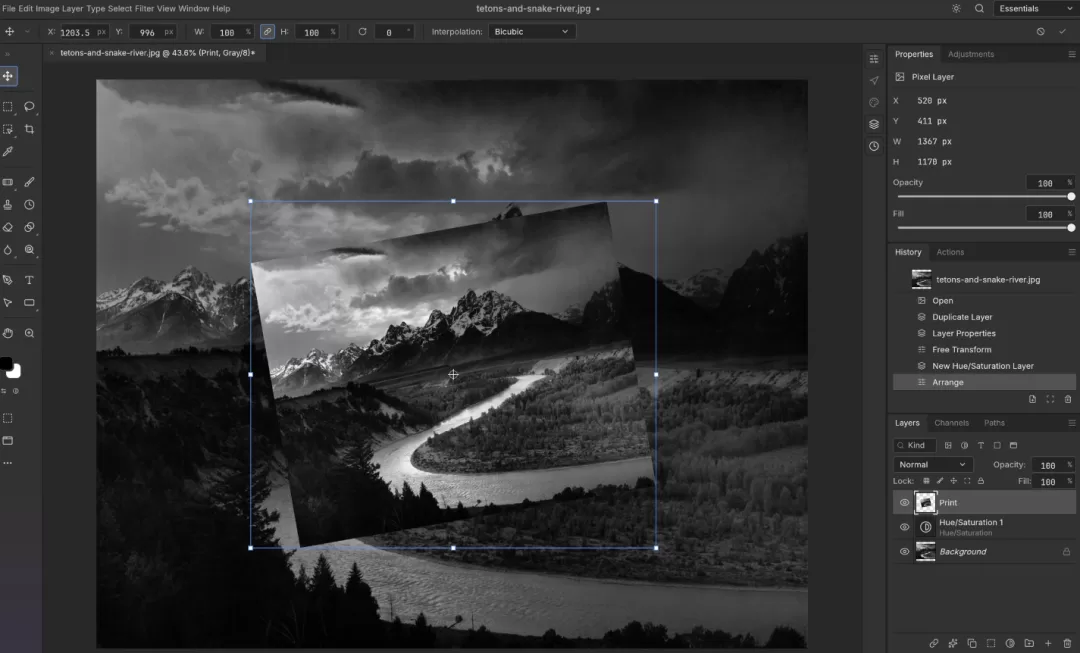
Task: Switch to the Adjustments tab
Action: click(x=970, y=54)
